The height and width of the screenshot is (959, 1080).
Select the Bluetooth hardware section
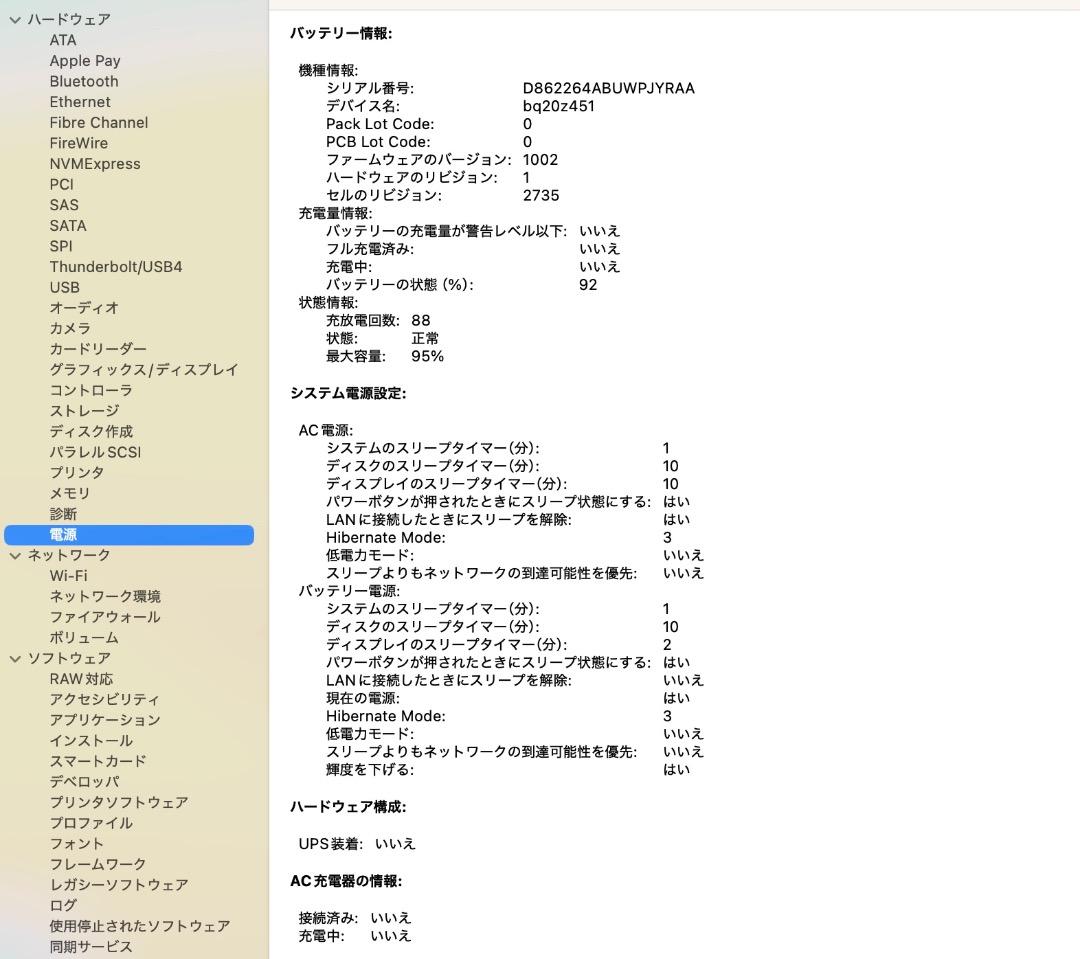click(x=83, y=81)
